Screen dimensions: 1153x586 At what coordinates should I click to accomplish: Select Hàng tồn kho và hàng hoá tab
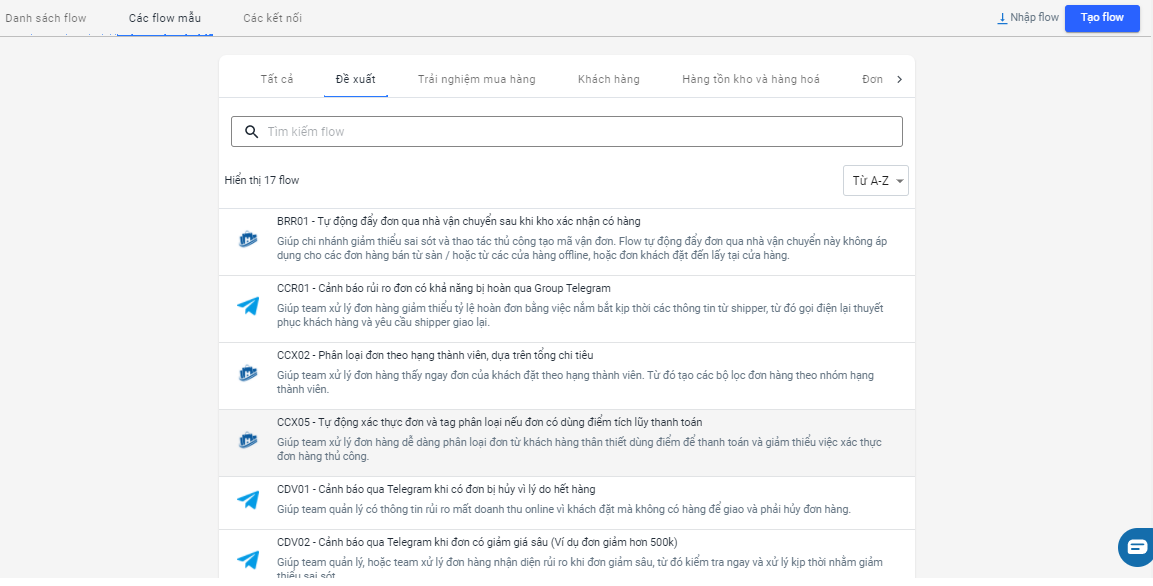(750, 79)
